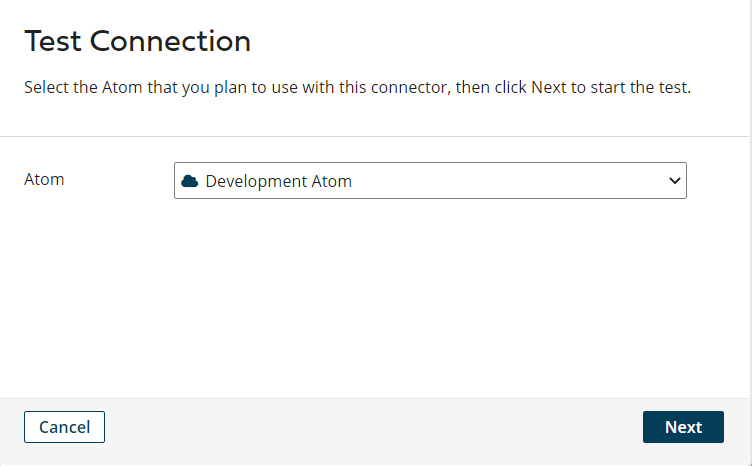Viewport: 752px width, 466px height.
Task: Select the Development Atom text in the dropdown
Action: coord(278,181)
